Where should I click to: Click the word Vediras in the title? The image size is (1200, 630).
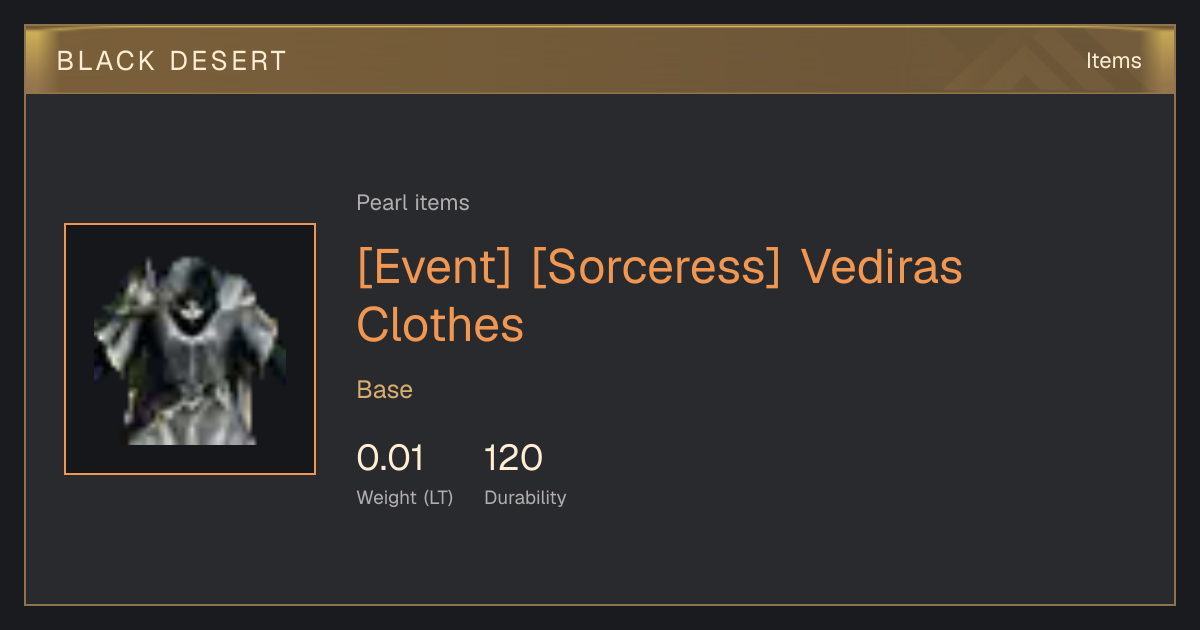(882, 267)
